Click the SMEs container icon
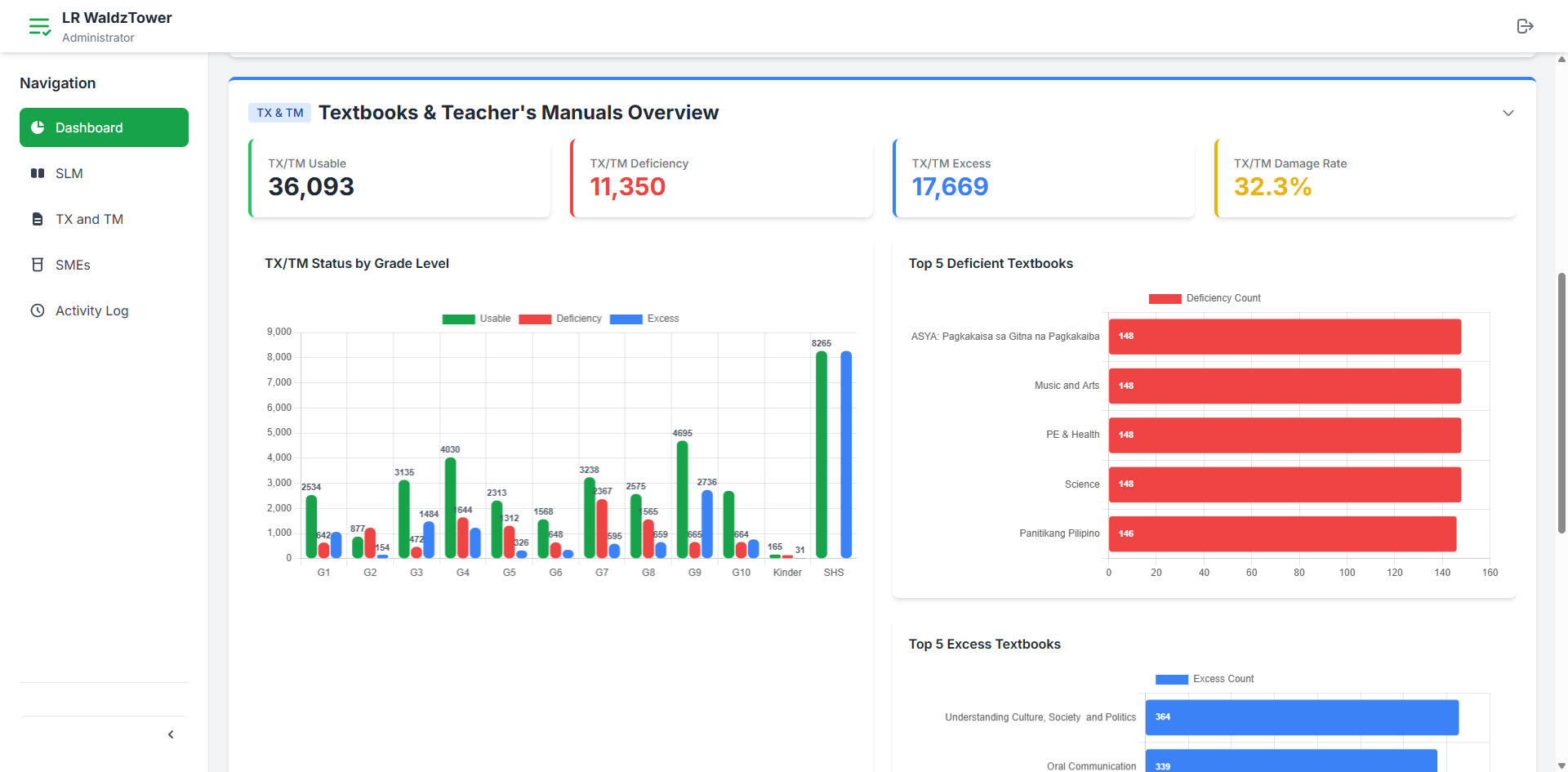Screen dimensions: 1568x772 tap(38, 265)
